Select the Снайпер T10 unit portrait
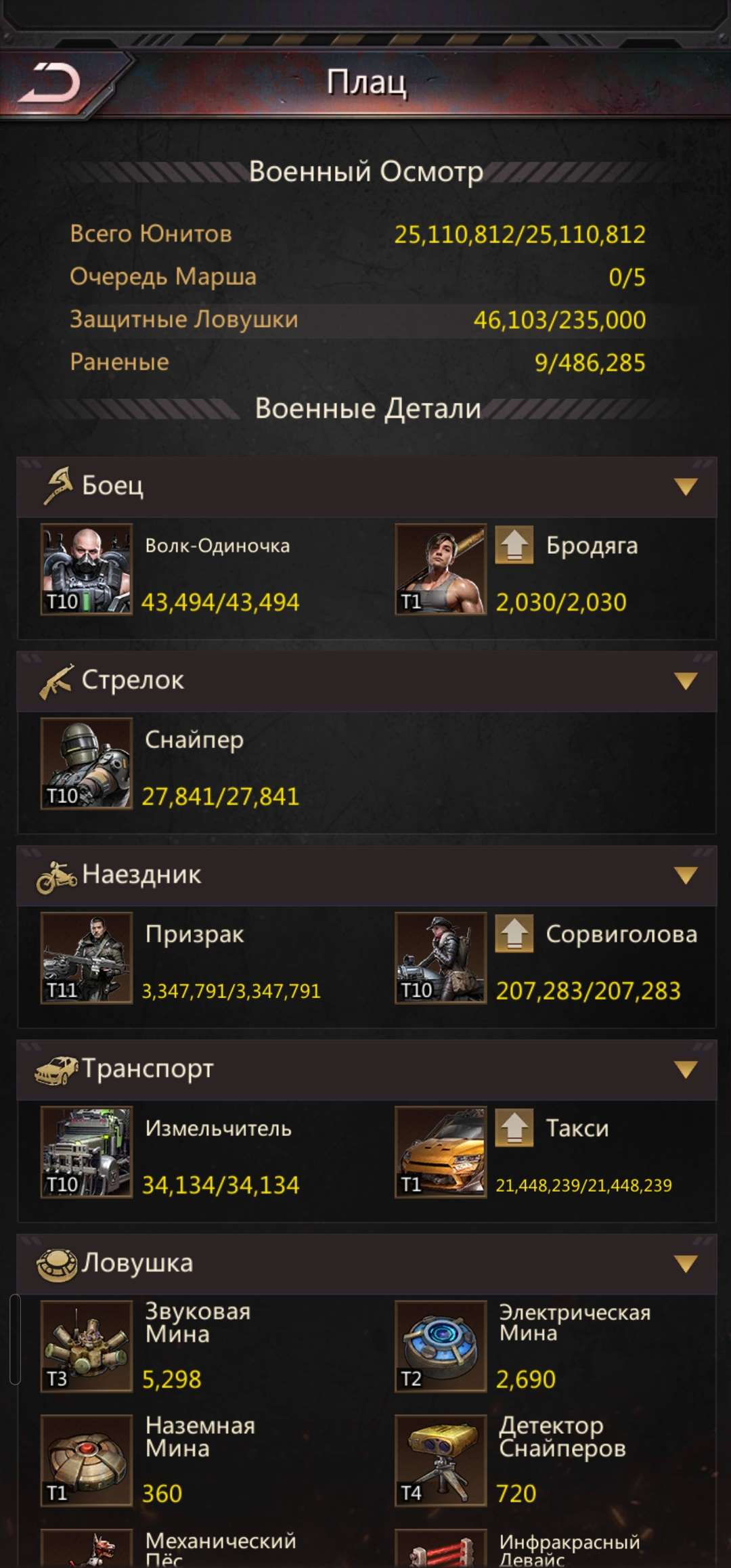Screen dimensions: 731x1568 pyautogui.click(x=87, y=764)
